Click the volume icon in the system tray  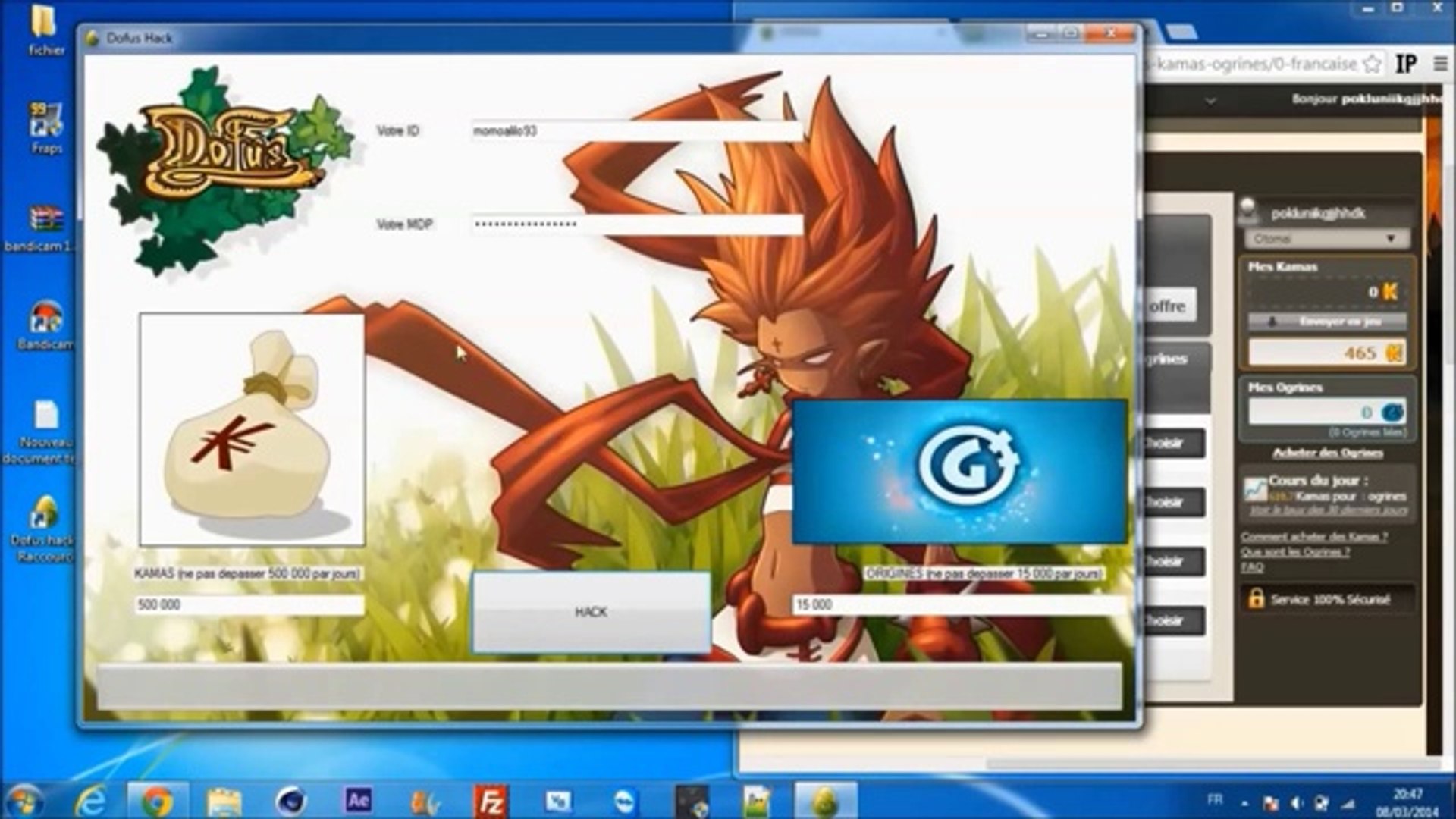[x=1296, y=802]
